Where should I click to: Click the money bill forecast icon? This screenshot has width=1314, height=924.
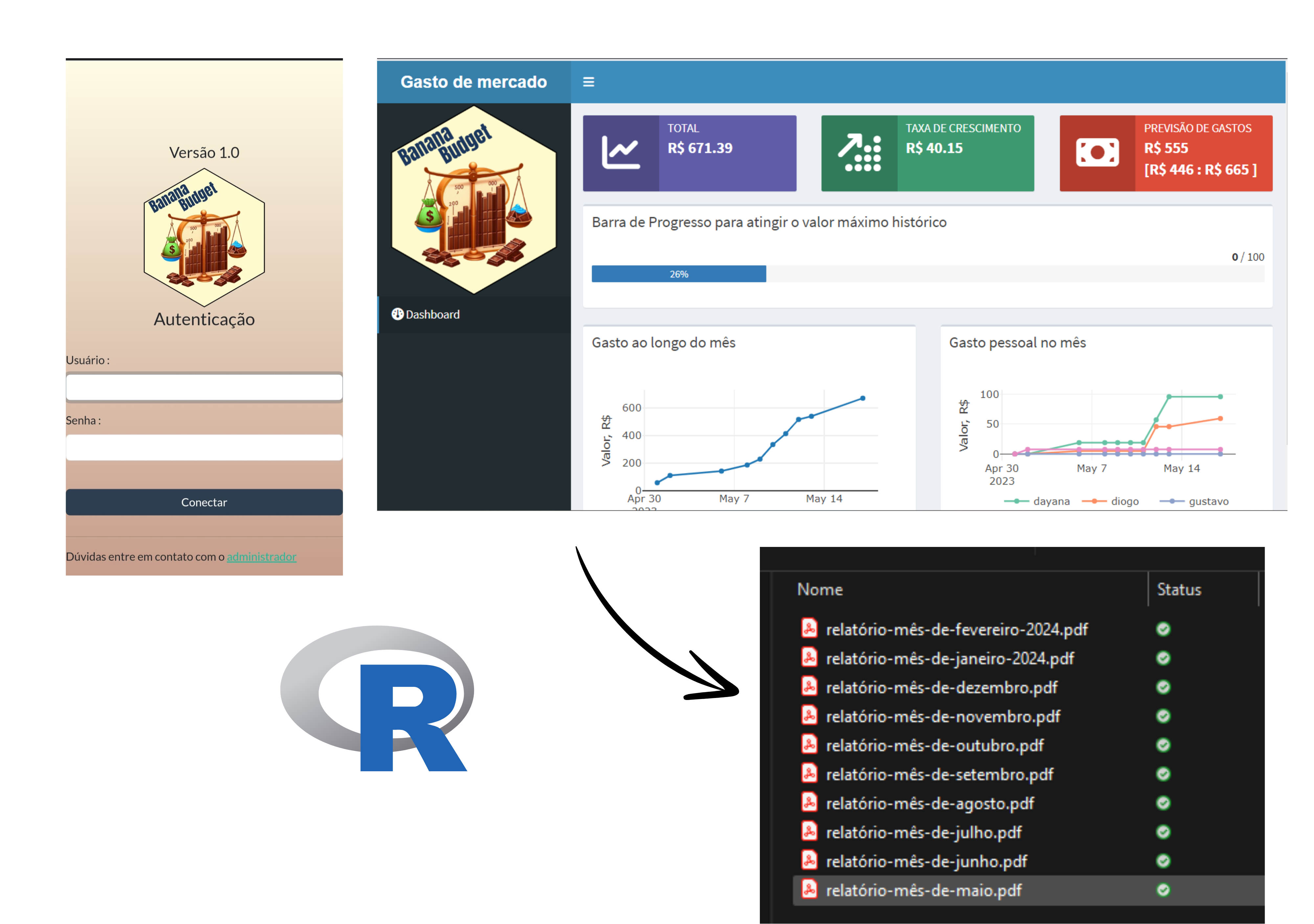(1097, 153)
